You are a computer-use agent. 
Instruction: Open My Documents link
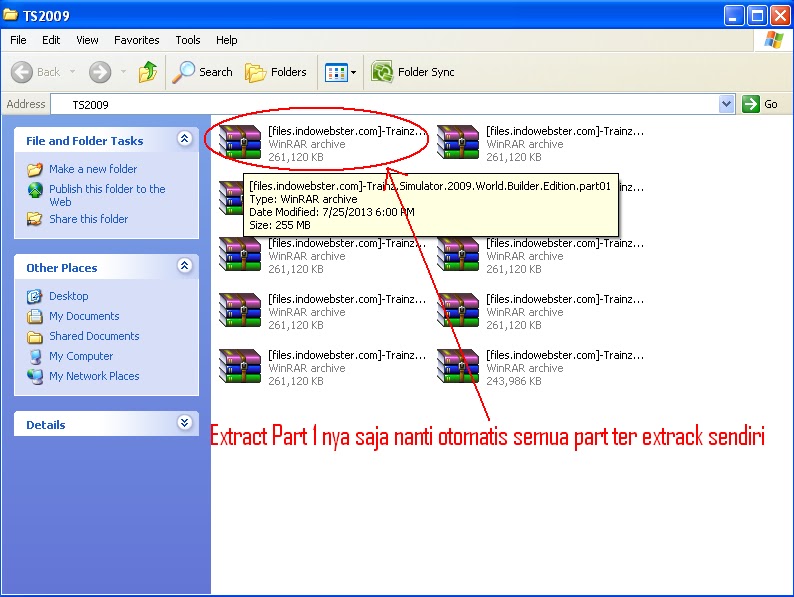coord(84,316)
